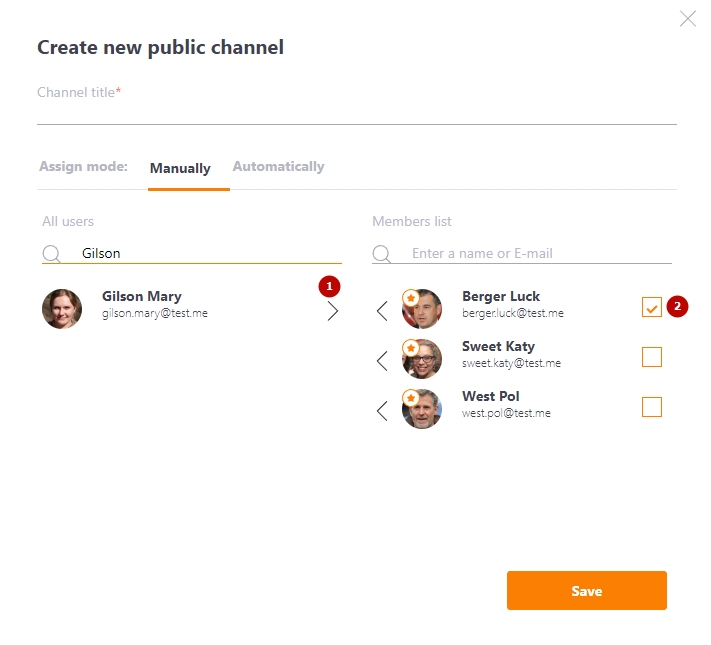Click Gilson Mary's profile photo
The width and height of the screenshot is (711, 645).
62,309
